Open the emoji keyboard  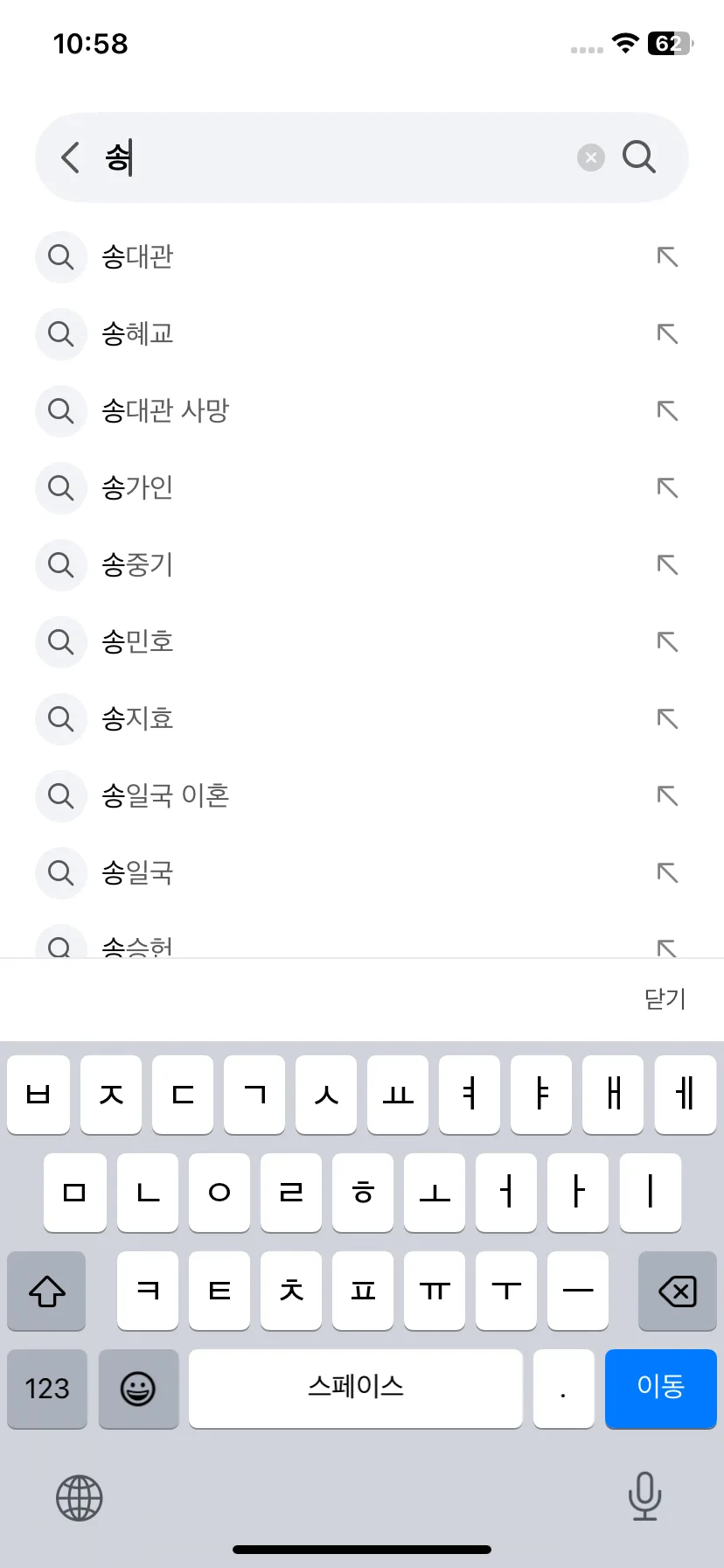pyautogui.click(x=138, y=1389)
